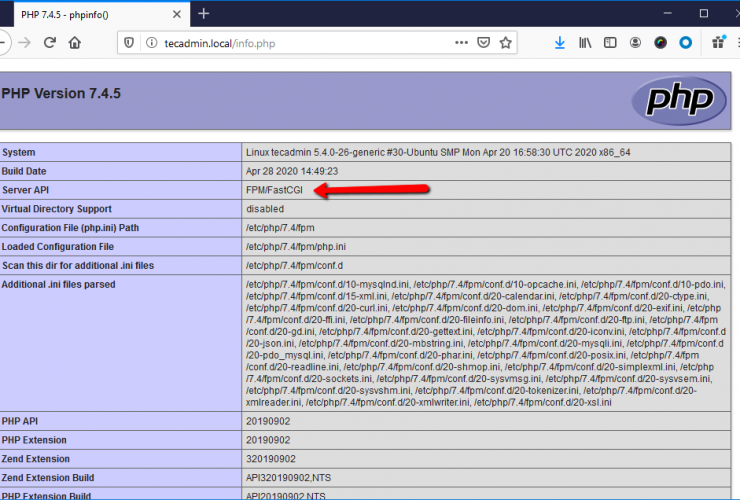Viewport: 740px width, 500px height.
Task: Close the phpinfo() tab
Action: click(175, 13)
